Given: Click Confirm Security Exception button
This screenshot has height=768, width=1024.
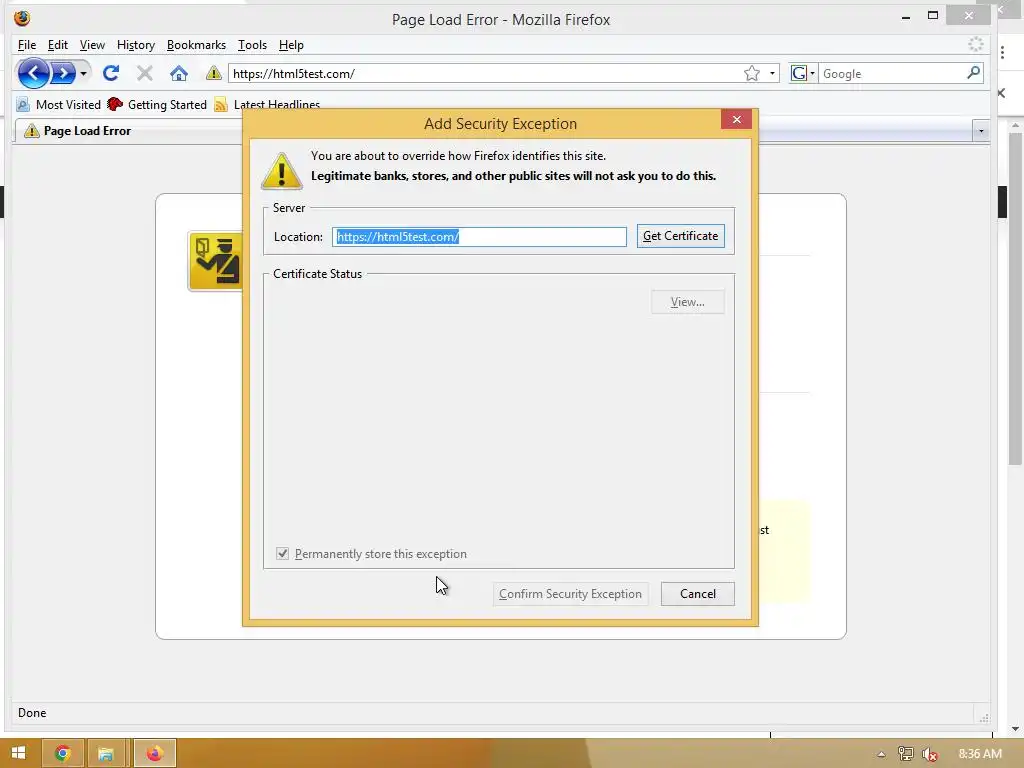Looking at the screenshot, I should tap(570, 594).
